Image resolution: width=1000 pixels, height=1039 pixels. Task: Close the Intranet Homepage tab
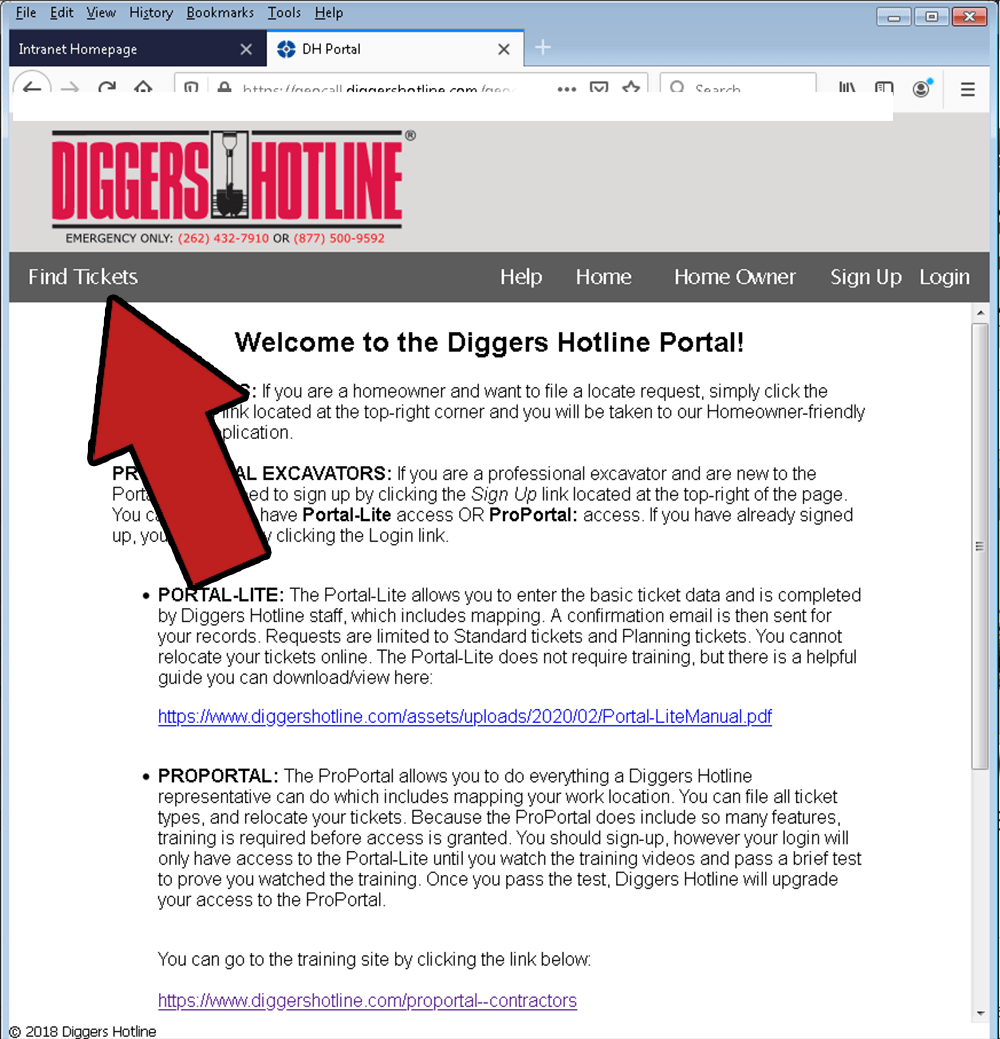pos(246,49)
